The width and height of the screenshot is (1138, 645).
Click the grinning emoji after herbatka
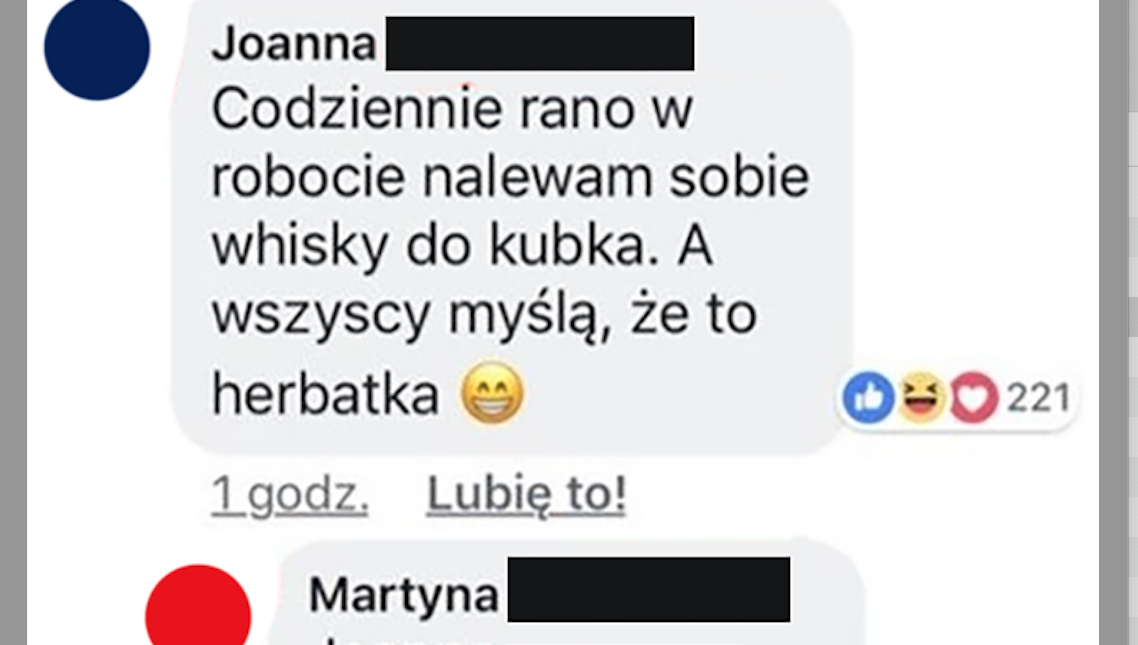(493, 393)
